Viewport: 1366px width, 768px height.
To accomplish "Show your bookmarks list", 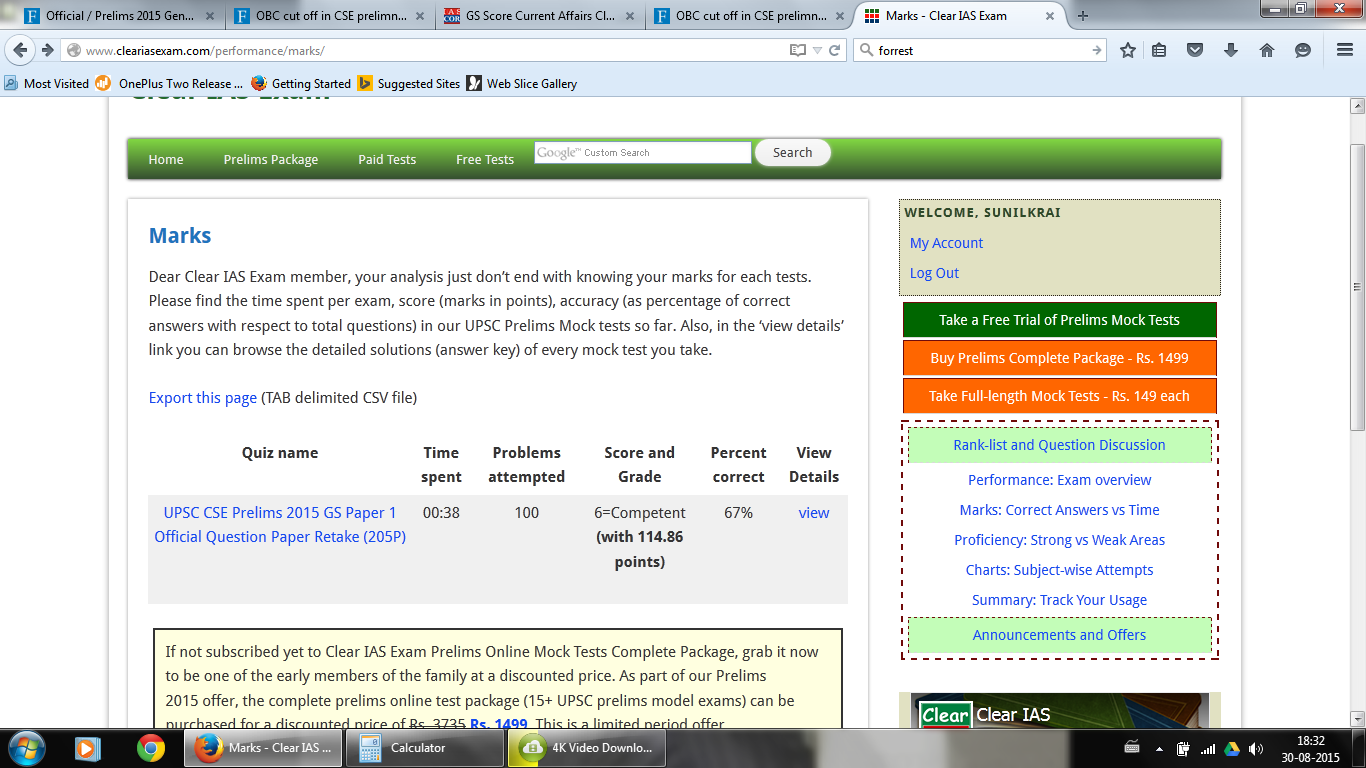I will point(1159,50).
